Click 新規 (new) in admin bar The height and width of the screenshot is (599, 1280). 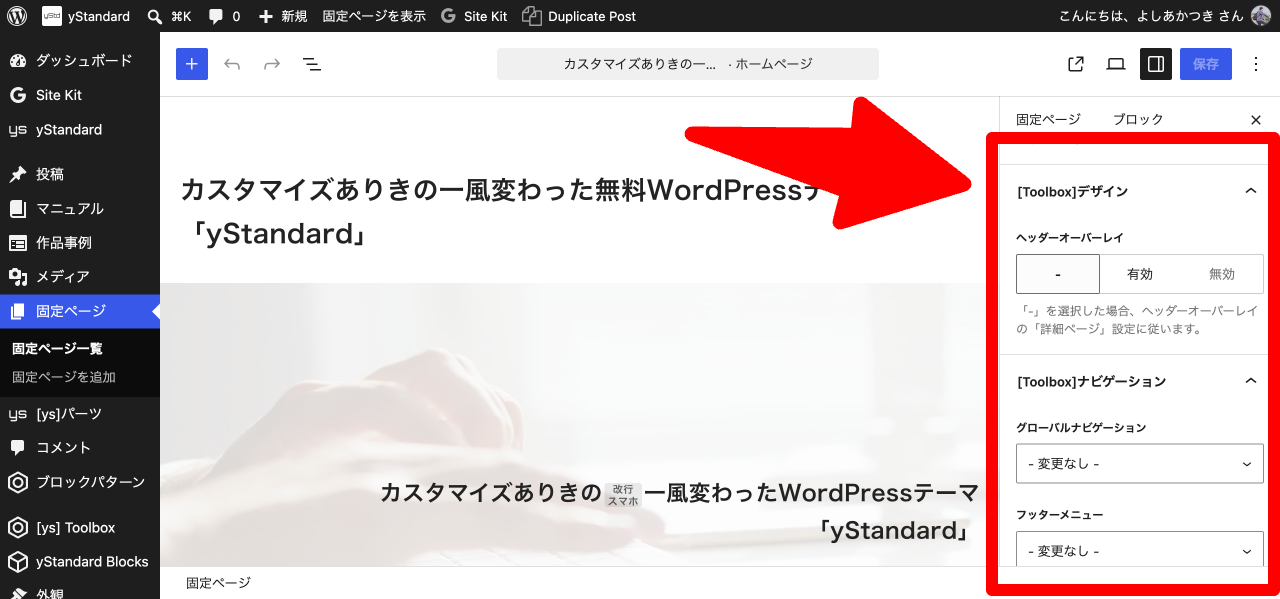pos(283,16)
